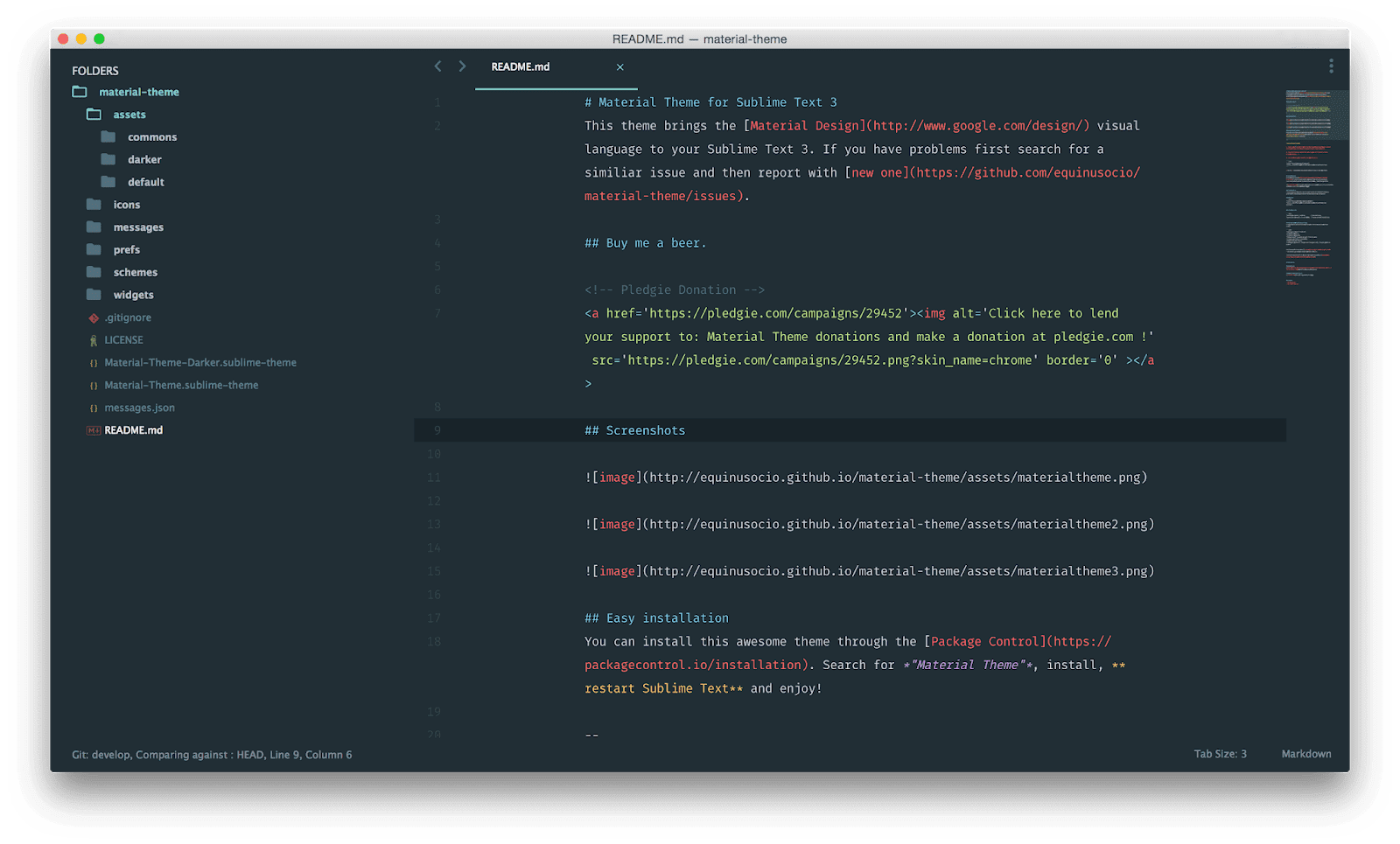Click the messages folder icon
Image resolution: width=1400 pixels, height=844 pixels.
coord(94,227)
